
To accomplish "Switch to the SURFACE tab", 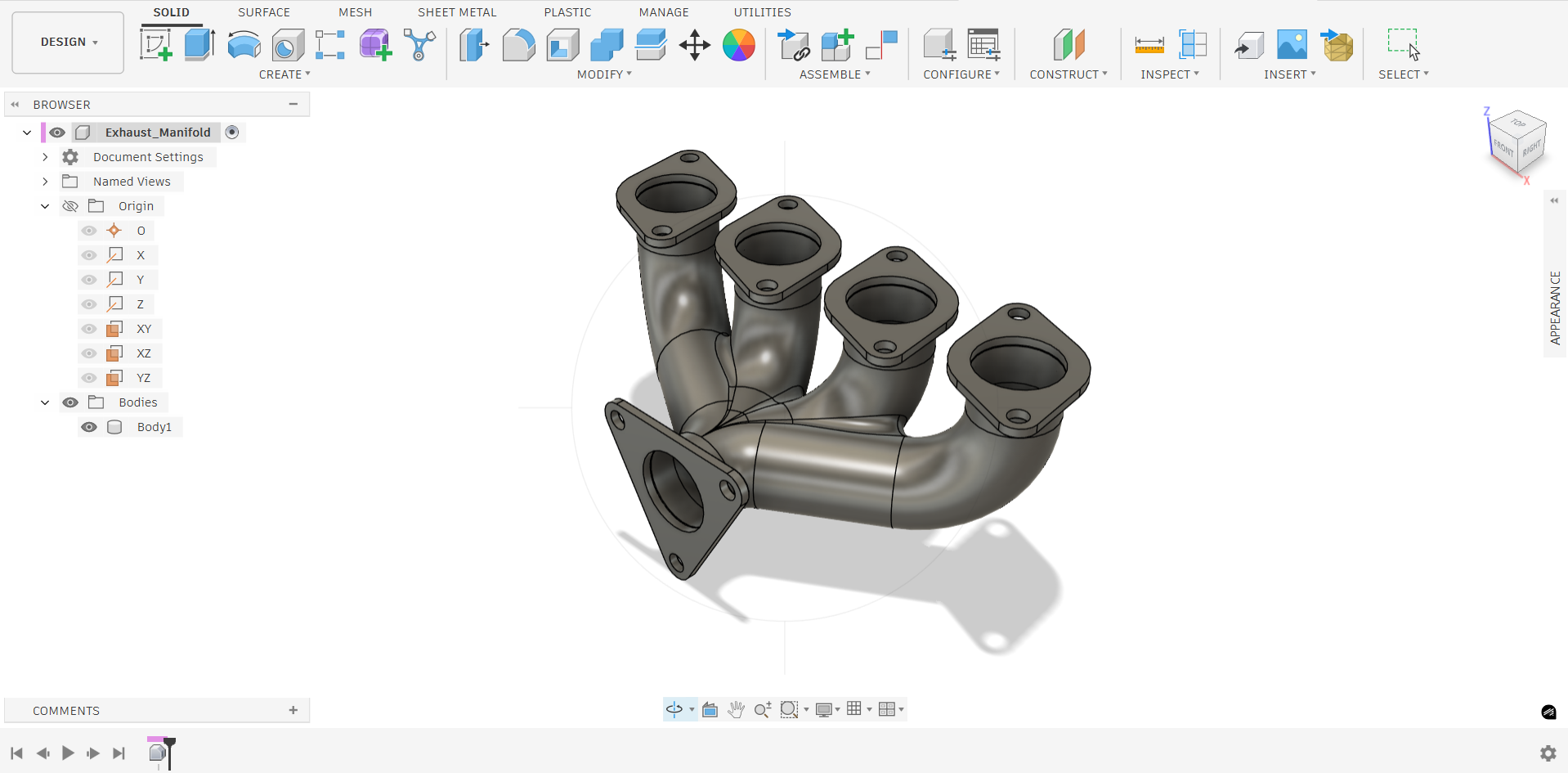I will coord(263,12).
